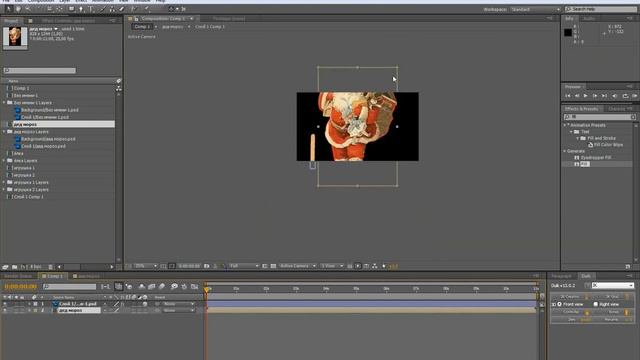Screen dimensions: 640x360
Task: Open Workspace Standard dropdown
Action: coord(536,9)
